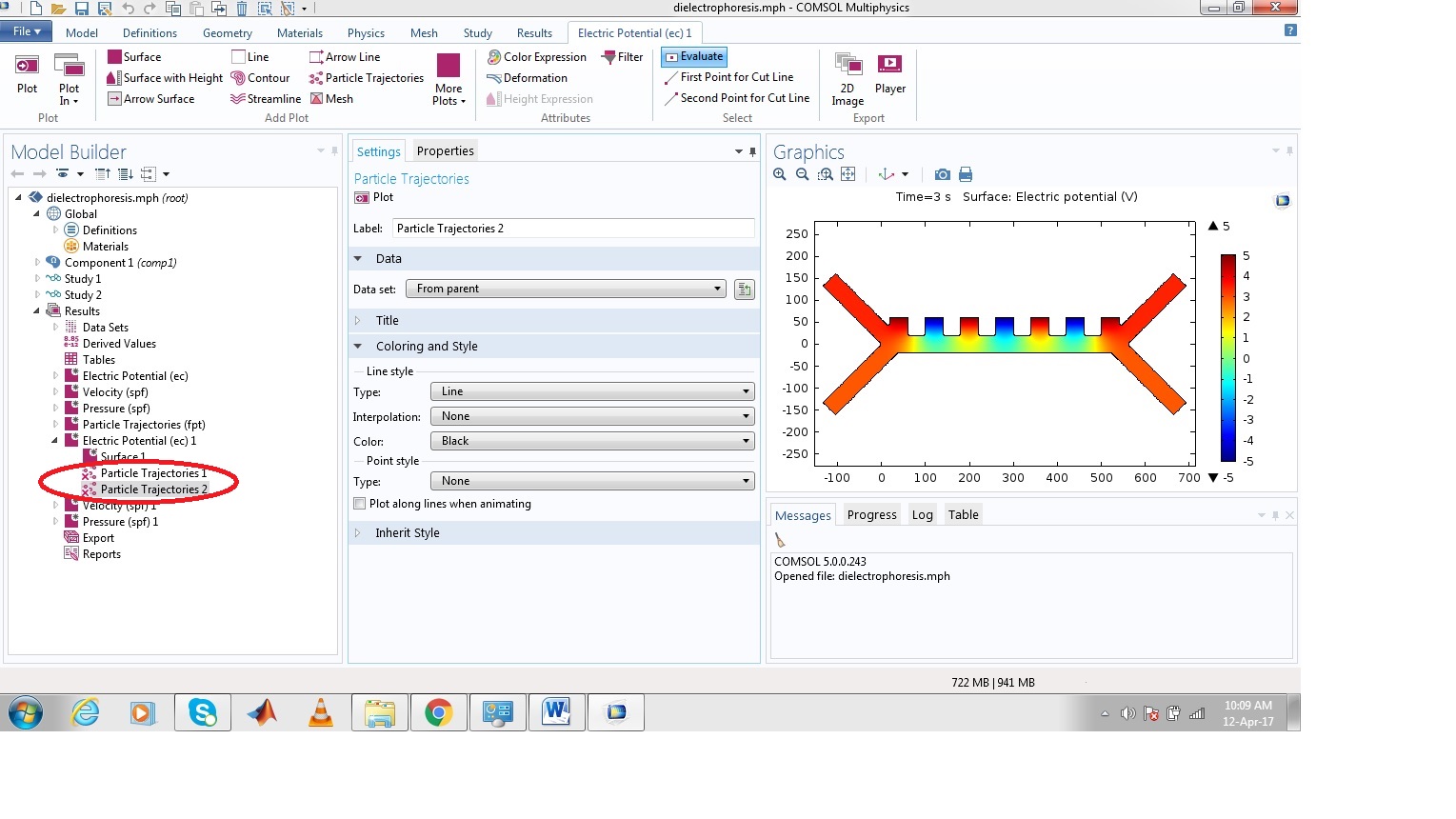Expand the Inherit Style section

coord(407,533)
